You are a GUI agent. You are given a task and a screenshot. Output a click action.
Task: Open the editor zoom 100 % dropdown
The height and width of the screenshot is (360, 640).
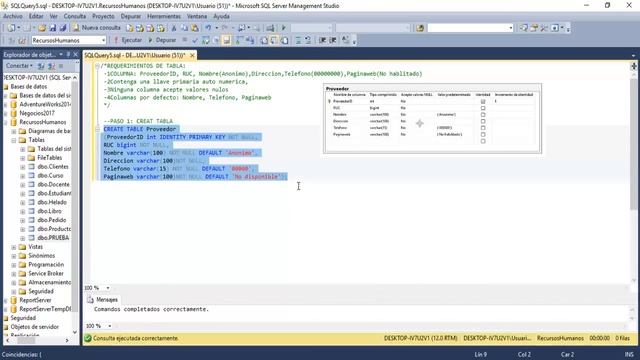[108, 288]
